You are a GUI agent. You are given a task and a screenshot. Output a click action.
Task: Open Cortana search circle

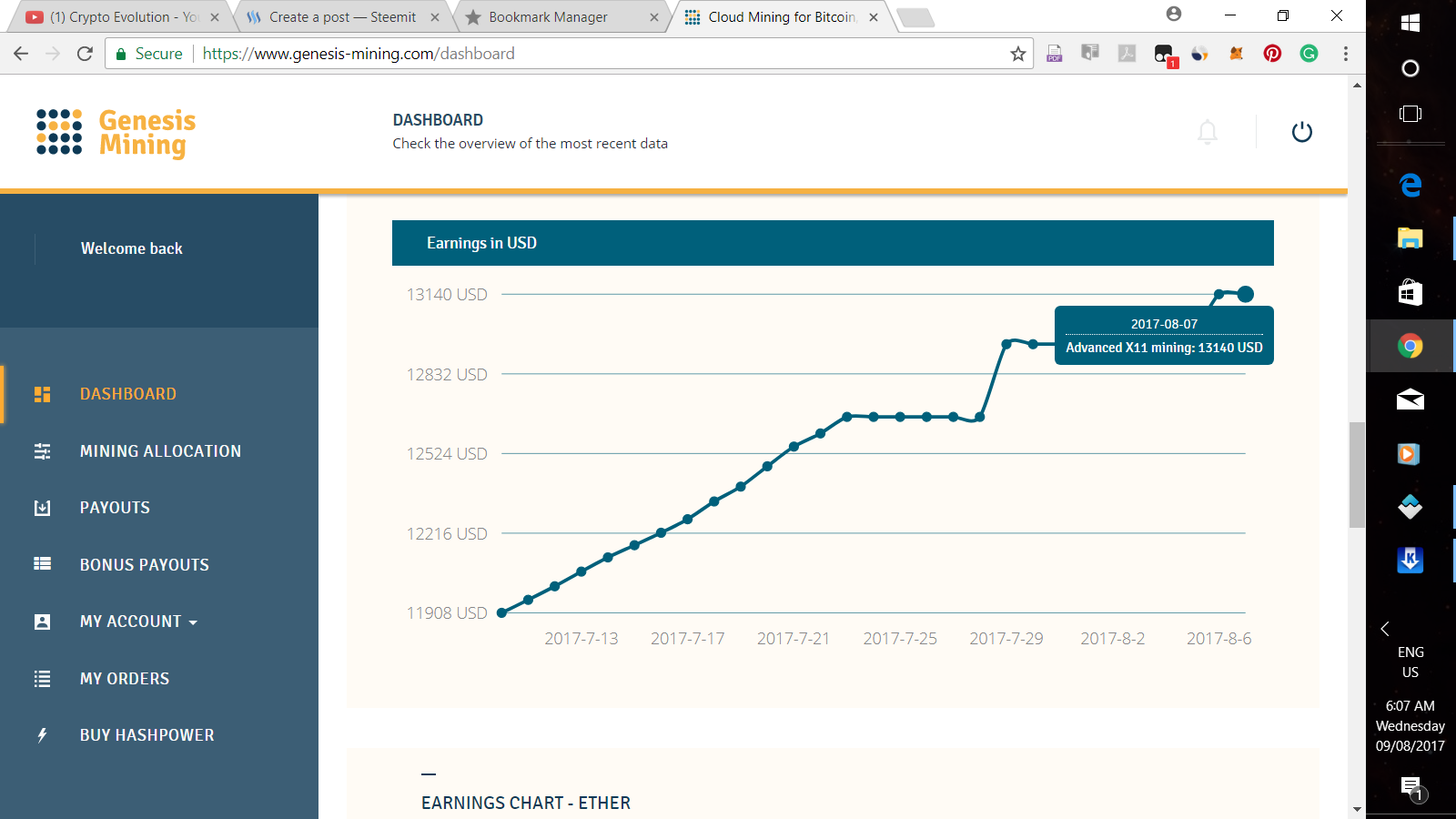1410,68
